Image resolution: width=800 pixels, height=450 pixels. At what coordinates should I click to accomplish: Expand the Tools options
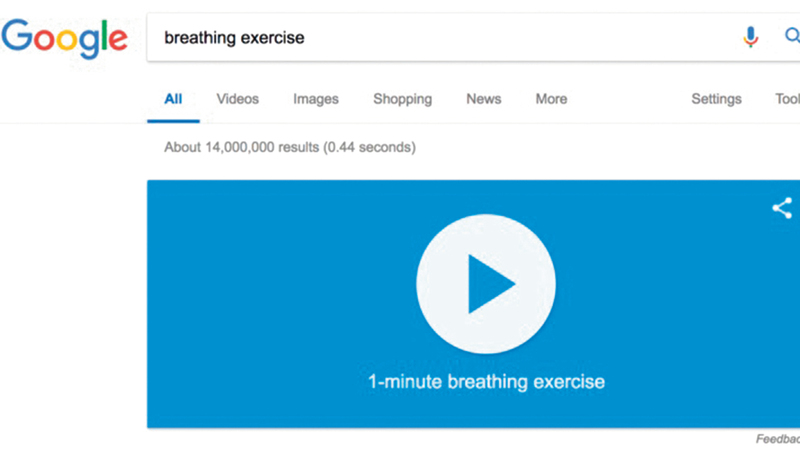click(x=788, y=99)
